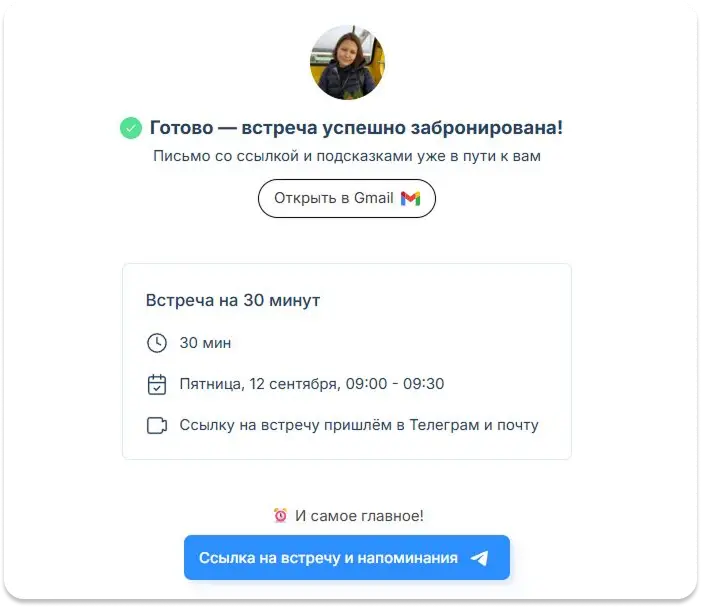Click Ссылка на встречу и напоминания button
The height and width of the screenshot is (607, 701).
(x=347, y=557)
